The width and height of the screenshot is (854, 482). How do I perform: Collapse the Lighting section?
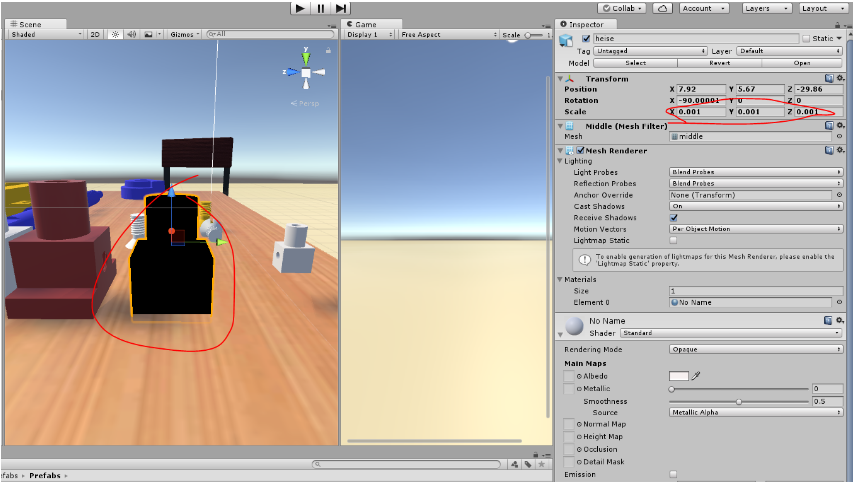point(560,161)
